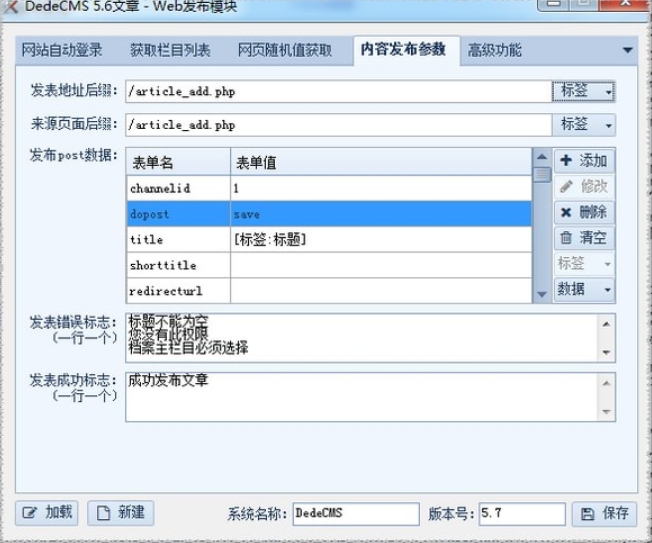Image resolution: width=652 pixels, height=543 pixels.
Task: Select the shorttitle row
Action: click(x=329, y=265)
